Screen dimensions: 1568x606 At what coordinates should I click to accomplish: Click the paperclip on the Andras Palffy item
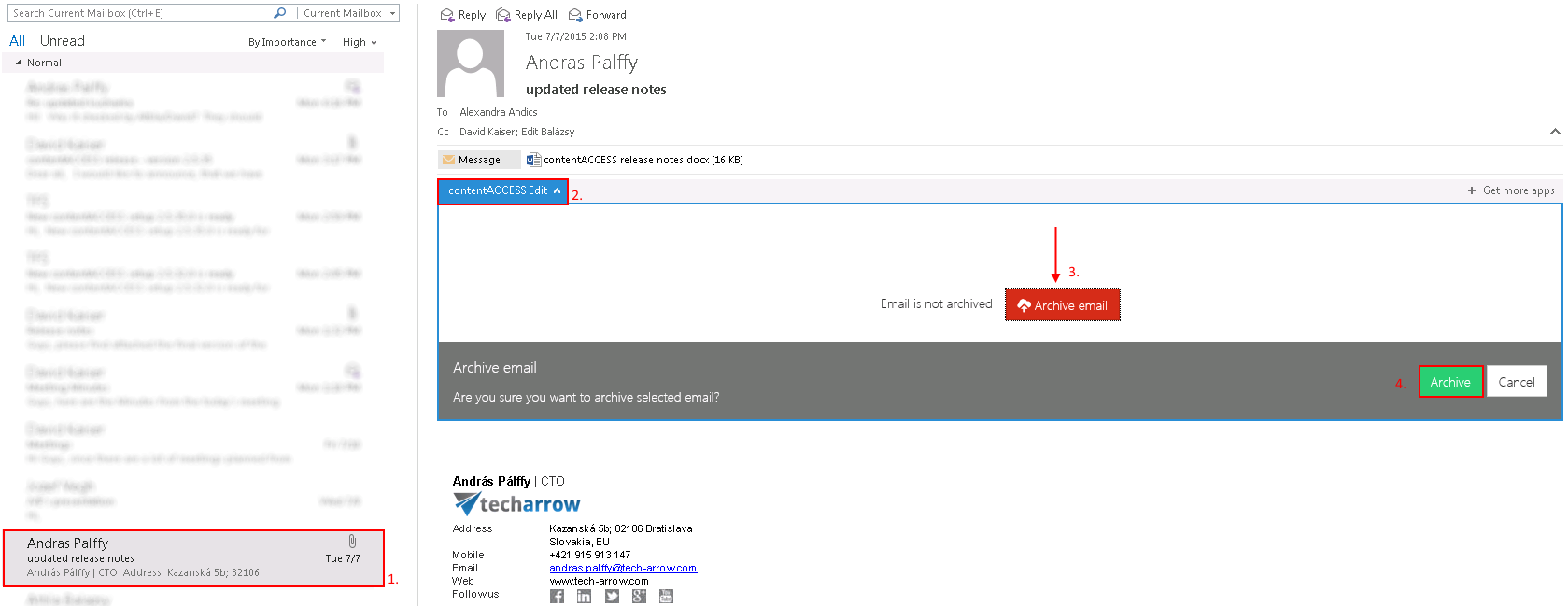[x=352, y=542]
